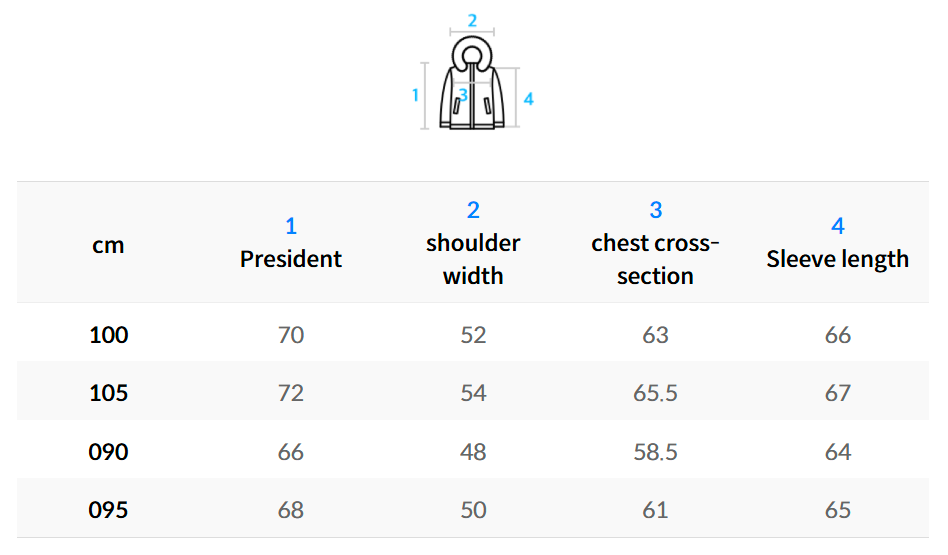Click the number 1 label left of jacket

[x=415, y=95]
